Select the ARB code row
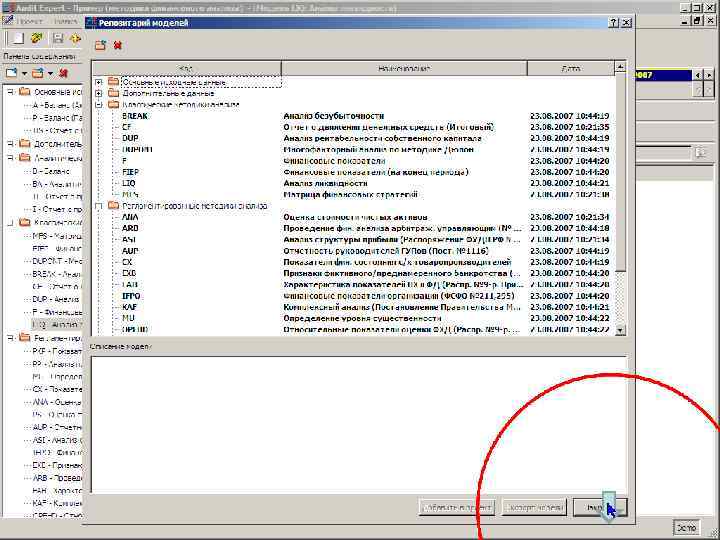 (x=354, y=228)
